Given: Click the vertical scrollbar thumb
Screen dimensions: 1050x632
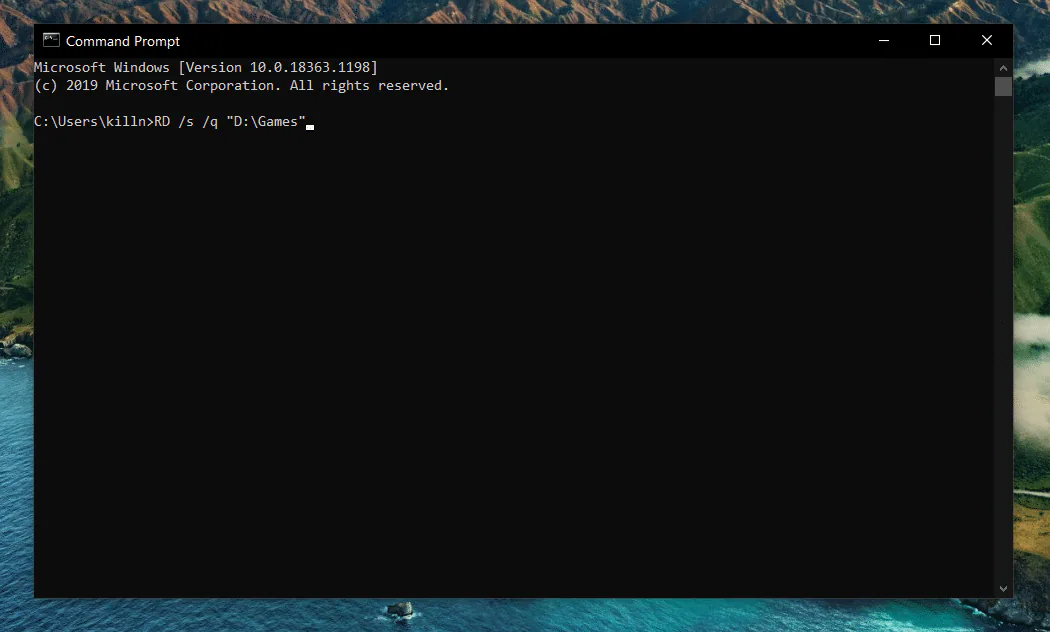Looking at the screenshot, I should click(1003, 86).
